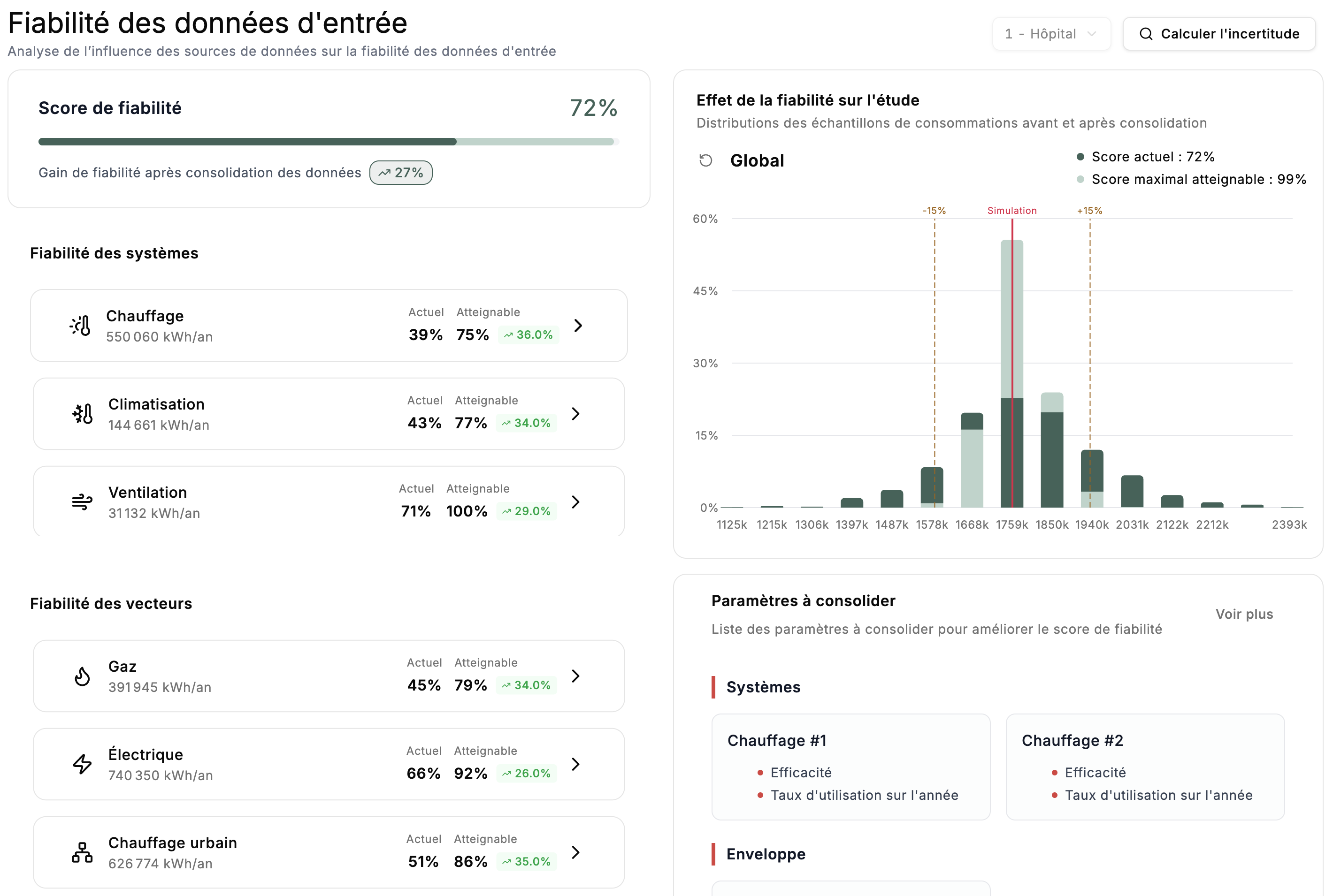Screen dimensions: 1333x896
Task: Toggle the Score actuel legend entry
Action: pos(1146,157)
